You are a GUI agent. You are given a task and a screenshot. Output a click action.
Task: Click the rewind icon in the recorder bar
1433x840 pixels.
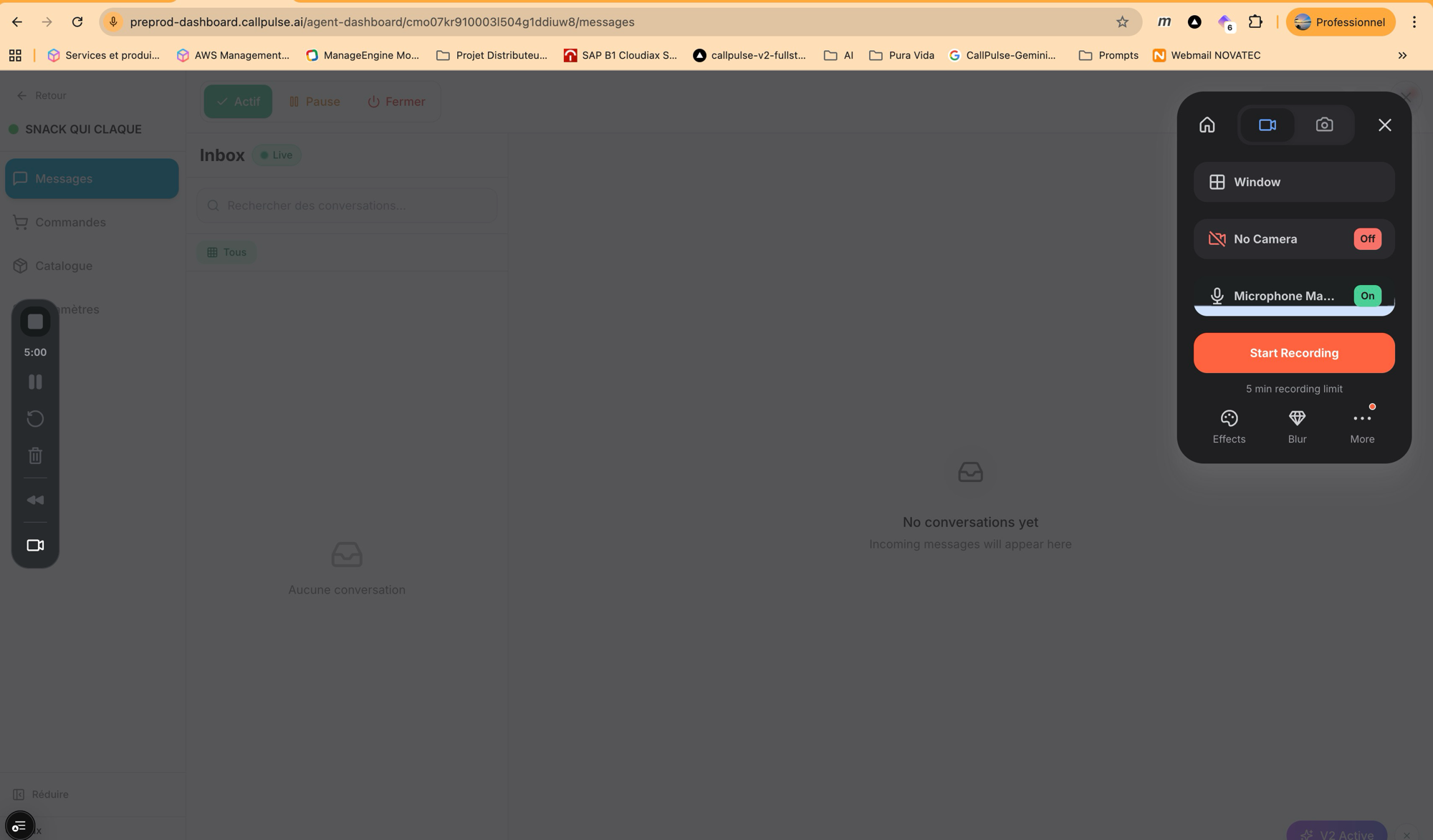point(35,500)
